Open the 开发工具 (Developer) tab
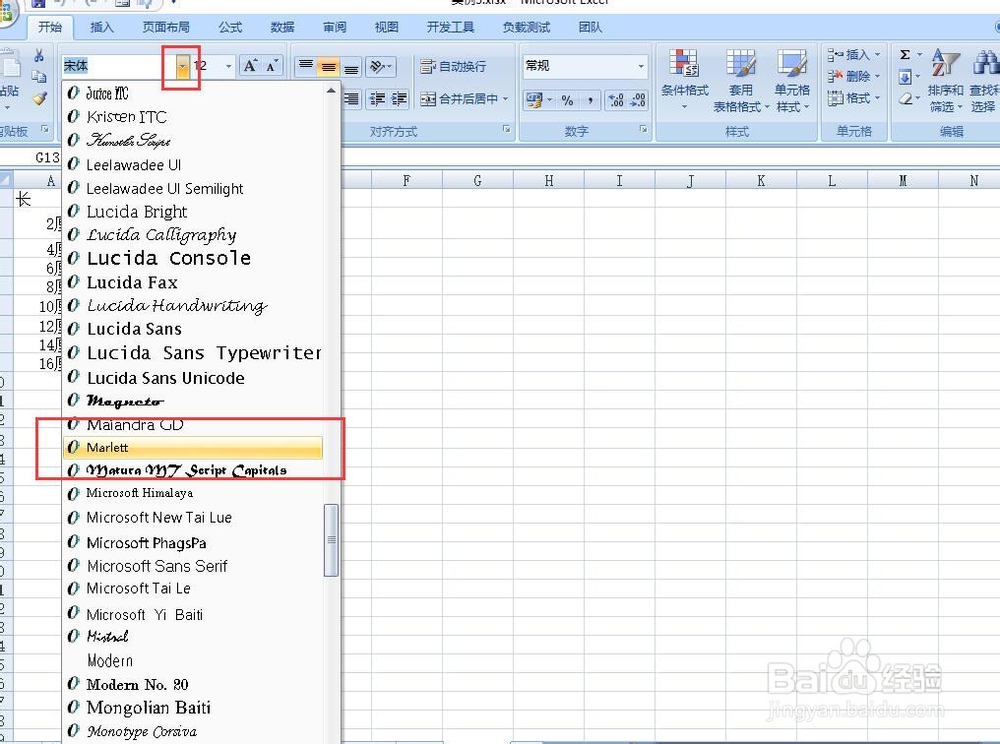 tap(450, 27)
